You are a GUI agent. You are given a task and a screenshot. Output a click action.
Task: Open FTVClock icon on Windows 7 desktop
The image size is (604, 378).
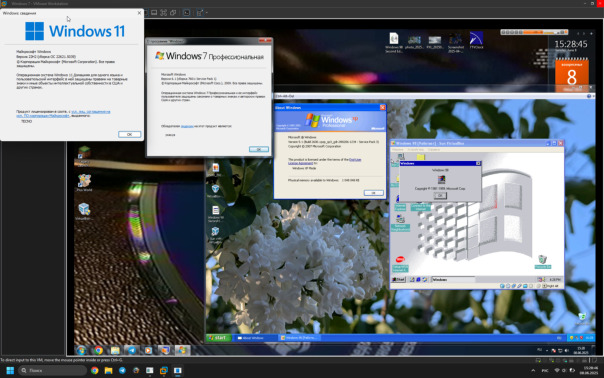[x=476, y=41]
